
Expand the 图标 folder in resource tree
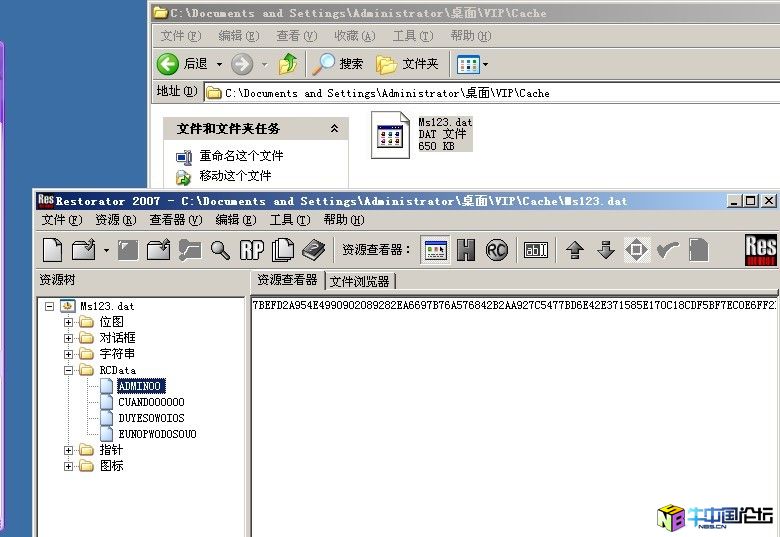[x=69, y=466]
